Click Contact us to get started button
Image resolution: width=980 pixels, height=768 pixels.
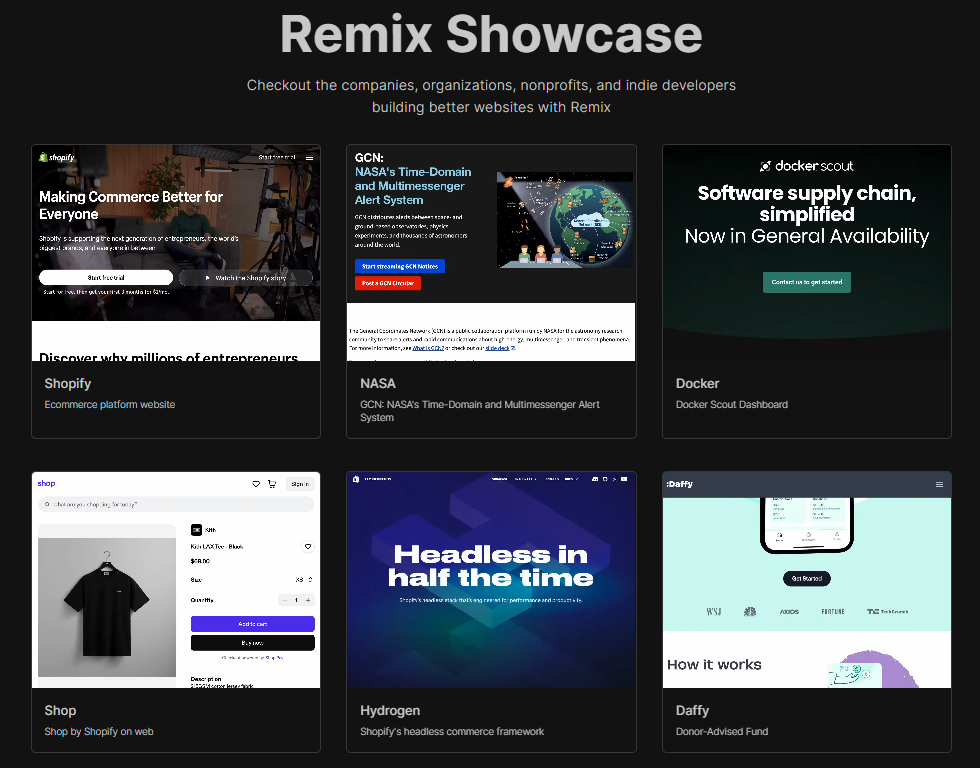point(806,282)
